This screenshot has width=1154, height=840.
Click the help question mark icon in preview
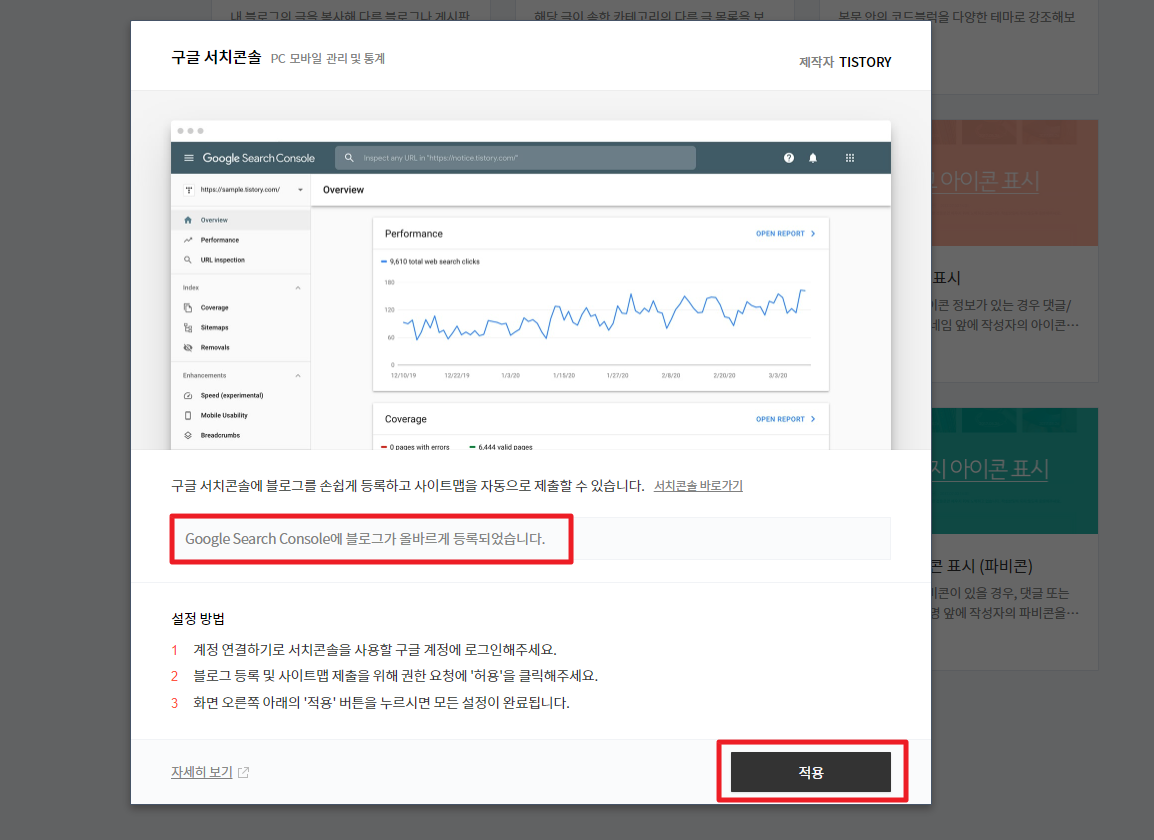[788, 158]
